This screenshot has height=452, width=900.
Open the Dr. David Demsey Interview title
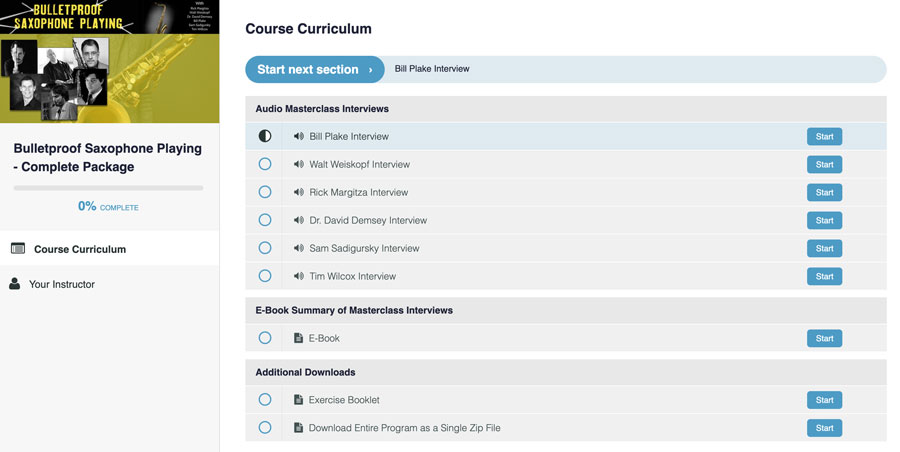pyautogui.click(x=368, y=221)
